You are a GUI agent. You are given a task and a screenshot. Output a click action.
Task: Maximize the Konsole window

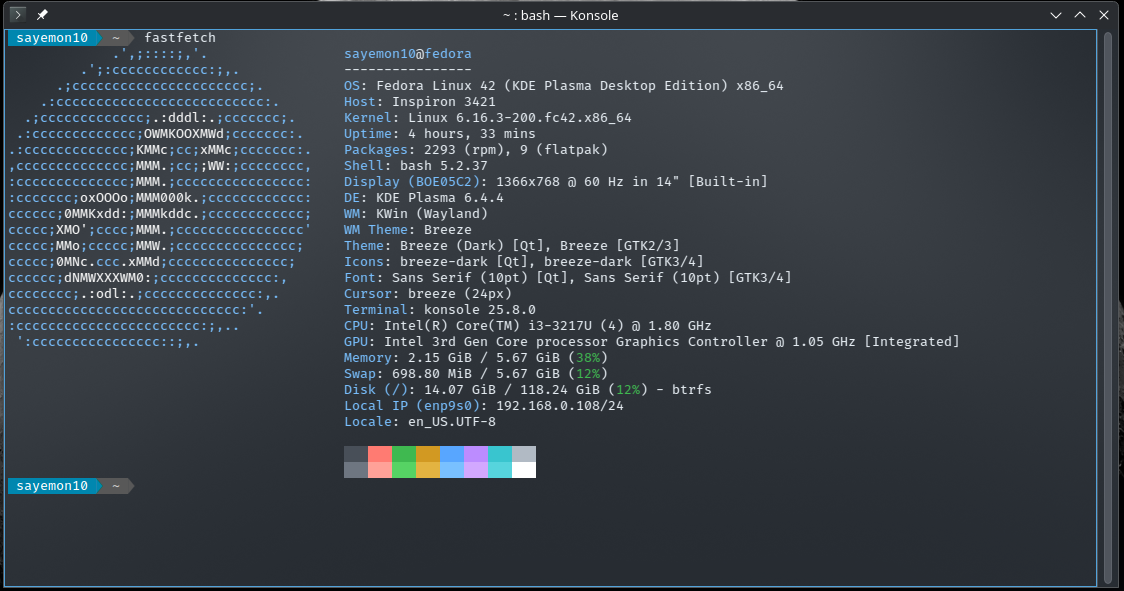point(1080,15)
